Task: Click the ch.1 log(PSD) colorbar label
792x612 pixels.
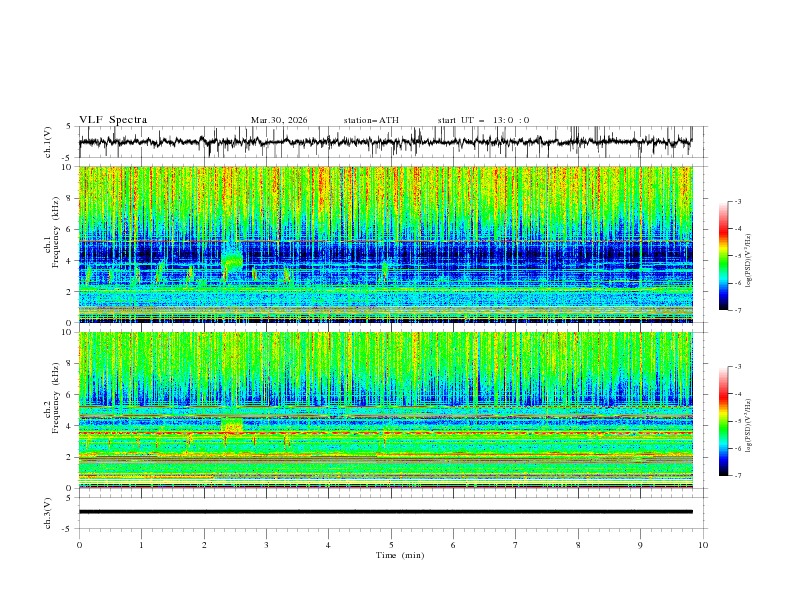Action: 749,261
